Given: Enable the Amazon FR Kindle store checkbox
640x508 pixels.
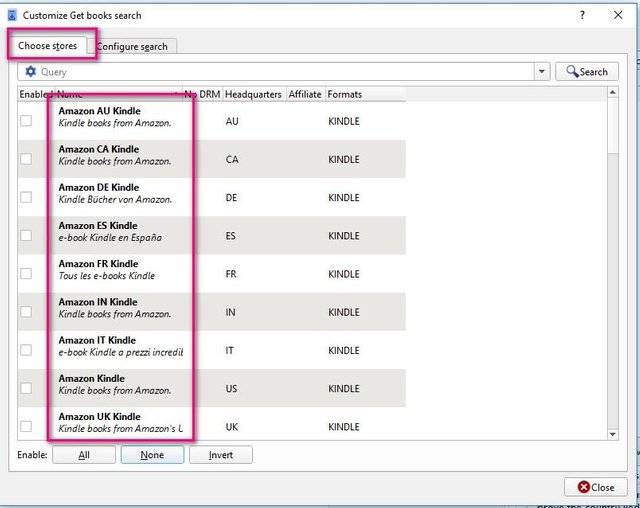Looking at the screenshot, I should coord(26,273).
